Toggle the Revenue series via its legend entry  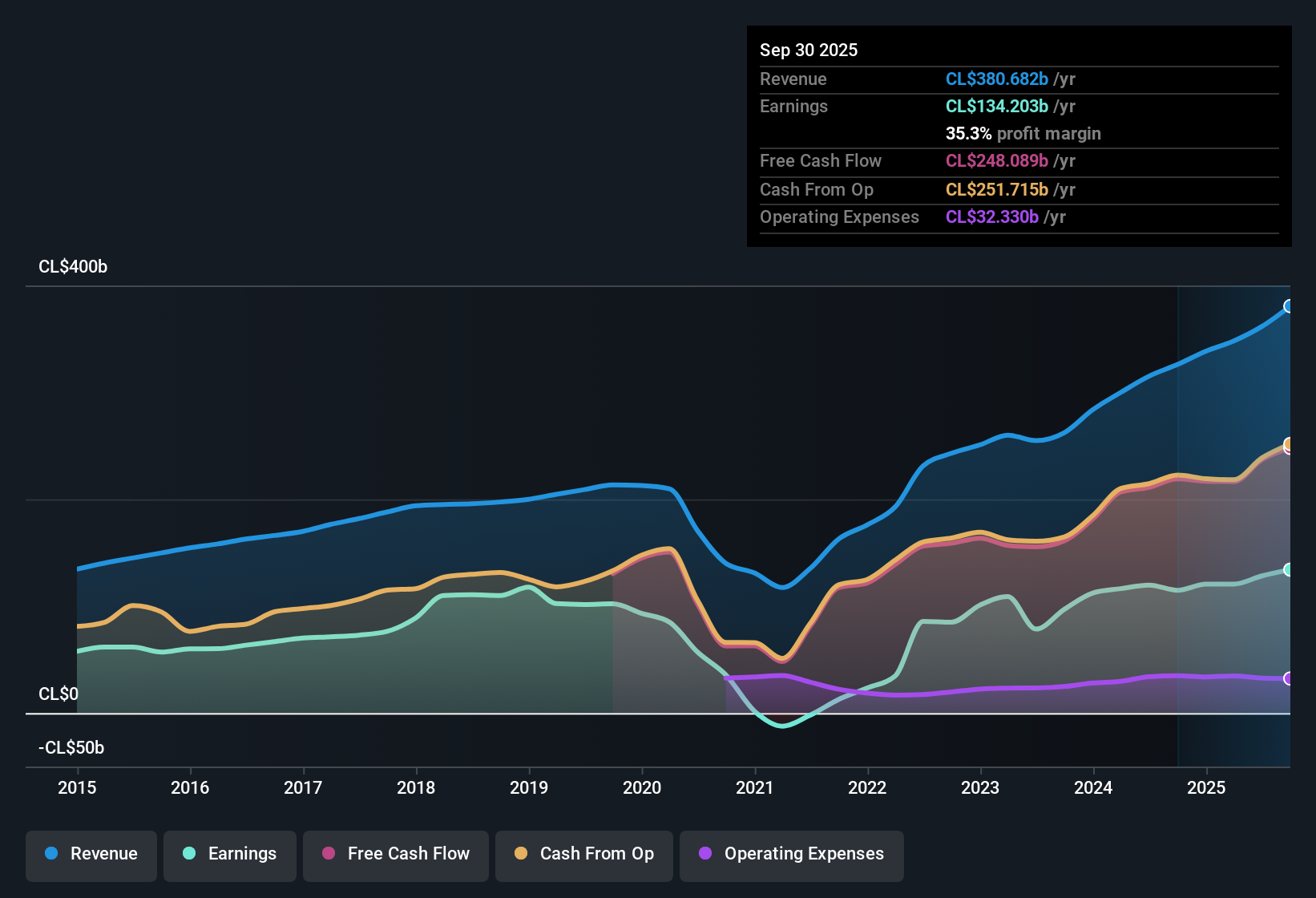click(x=91, y=854)
